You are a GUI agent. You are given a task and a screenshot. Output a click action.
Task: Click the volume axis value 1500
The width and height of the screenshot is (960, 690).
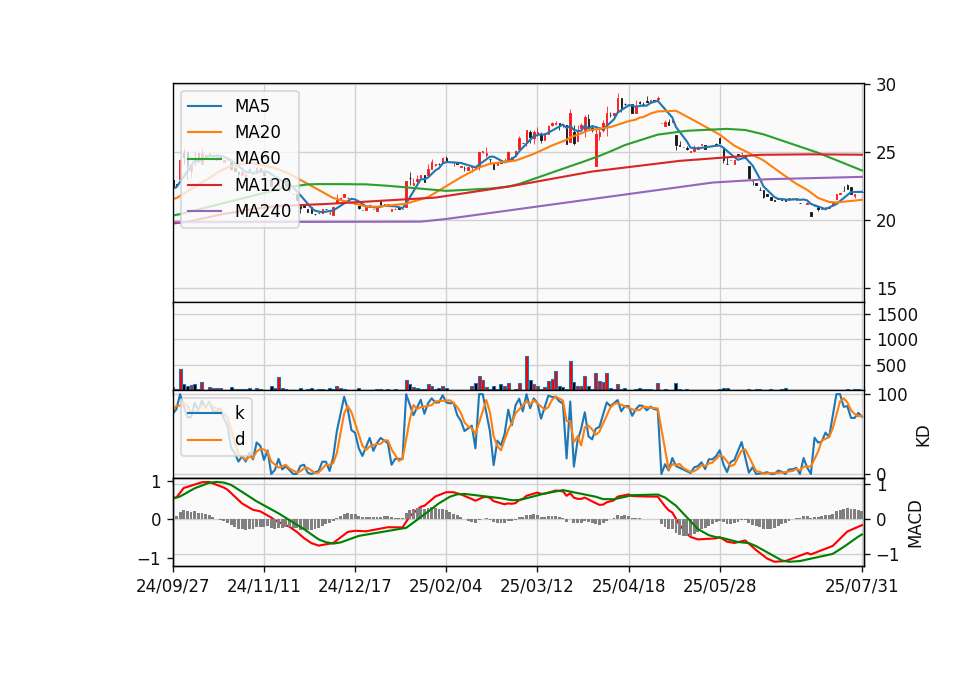(897, 315)
